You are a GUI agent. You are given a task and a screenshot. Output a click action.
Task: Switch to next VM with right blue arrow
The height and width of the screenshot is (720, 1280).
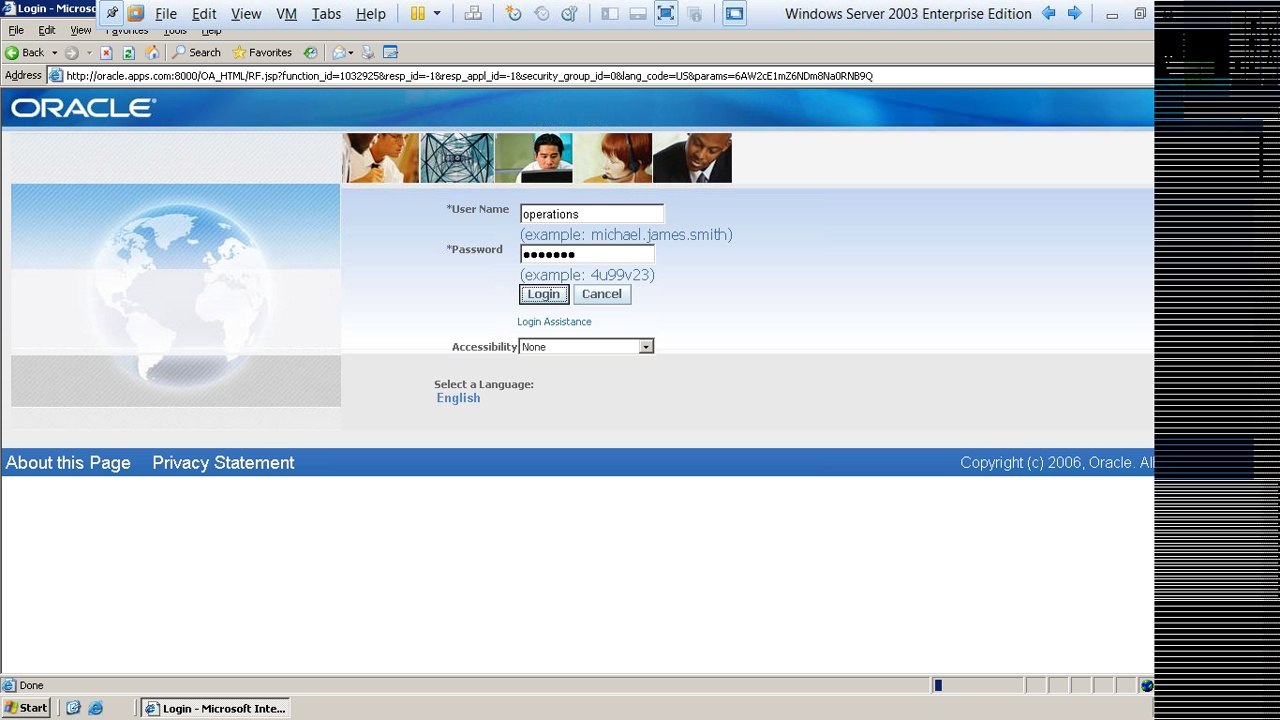1075,13
